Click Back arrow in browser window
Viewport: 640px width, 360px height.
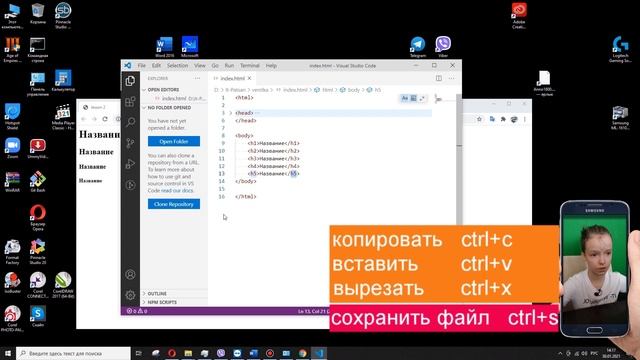click(84, 119)
